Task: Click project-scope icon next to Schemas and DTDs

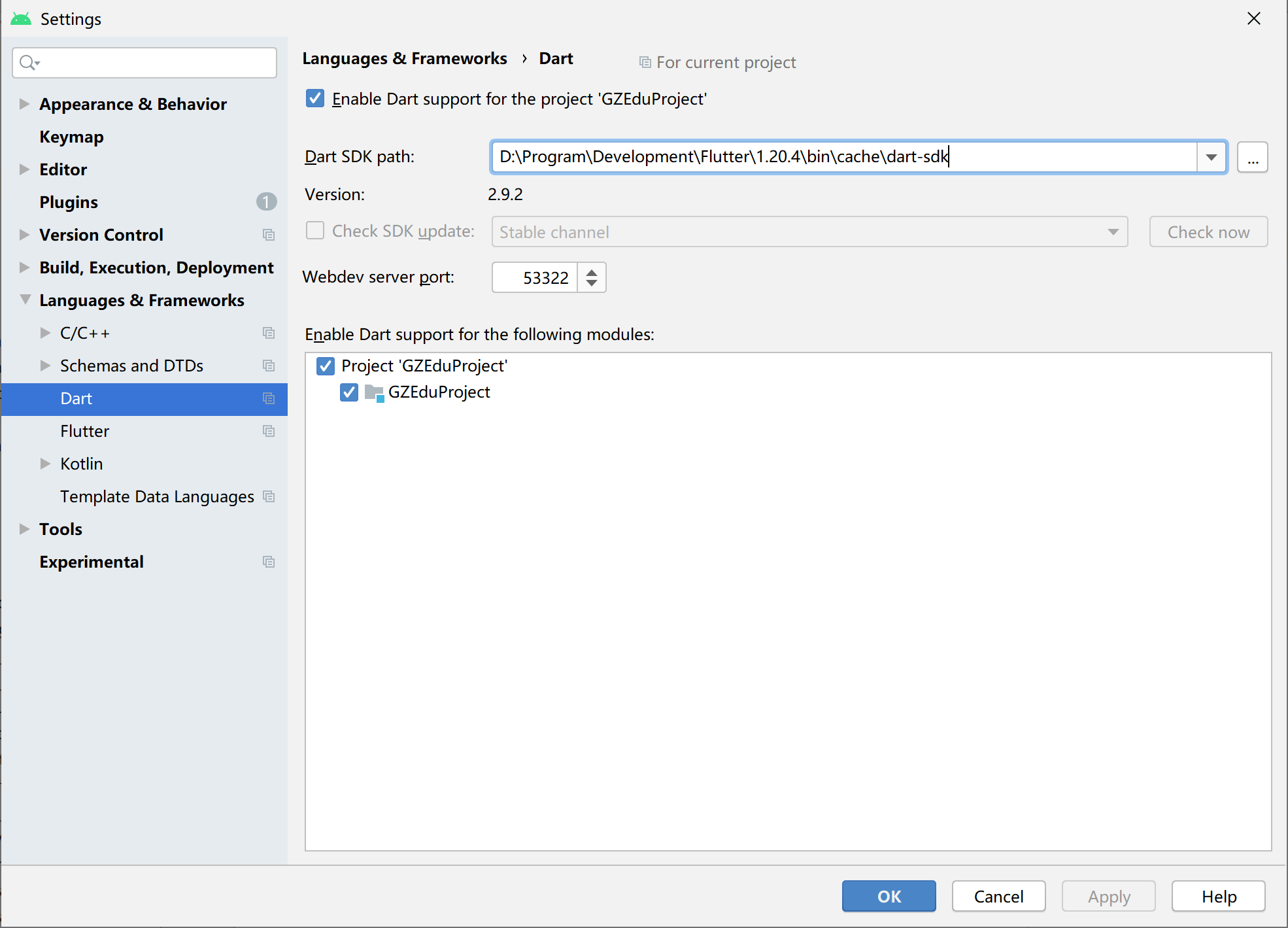Action: click(269, 366)
